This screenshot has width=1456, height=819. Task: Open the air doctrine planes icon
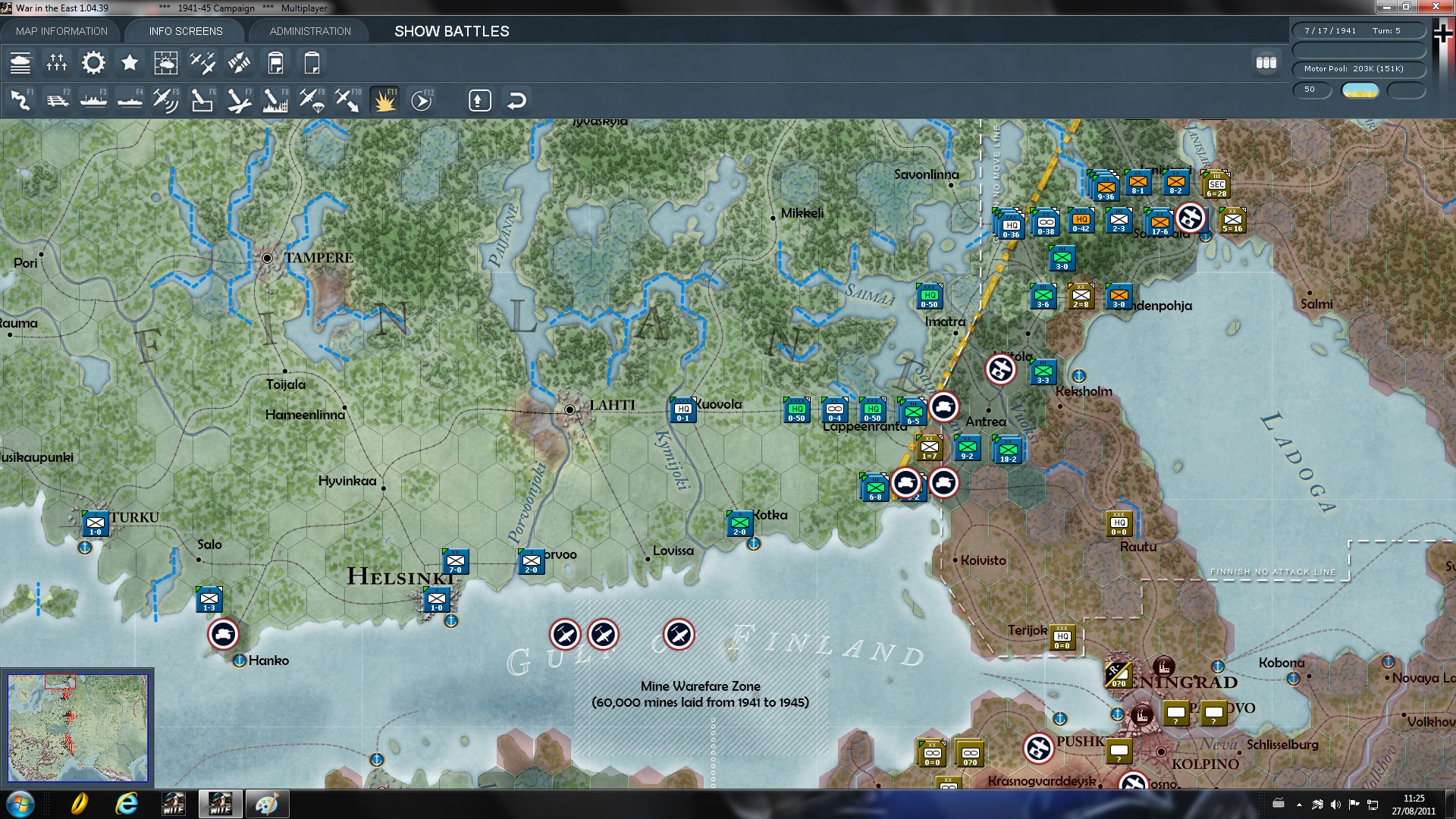(x=202, y=63)
